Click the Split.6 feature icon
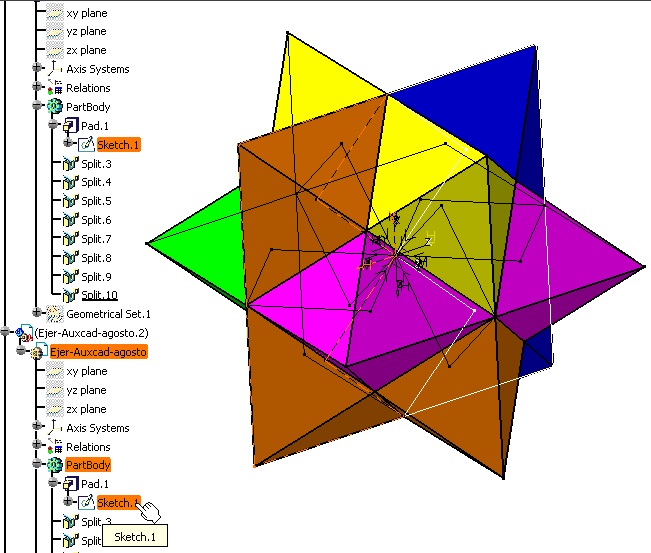Viewport: 651px width, 553px height. [70, 220]
